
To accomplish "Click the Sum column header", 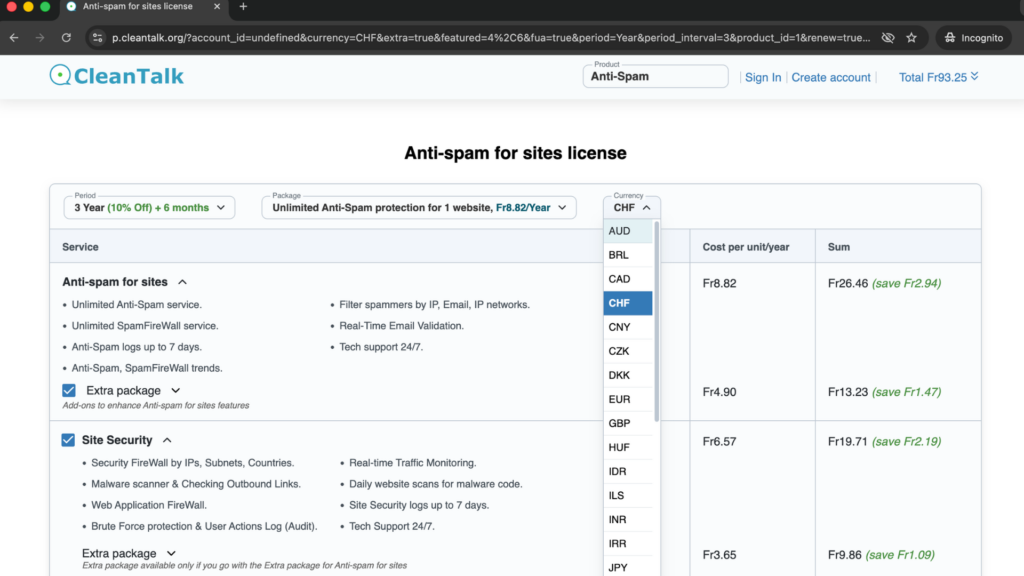I will pos(839,247).
